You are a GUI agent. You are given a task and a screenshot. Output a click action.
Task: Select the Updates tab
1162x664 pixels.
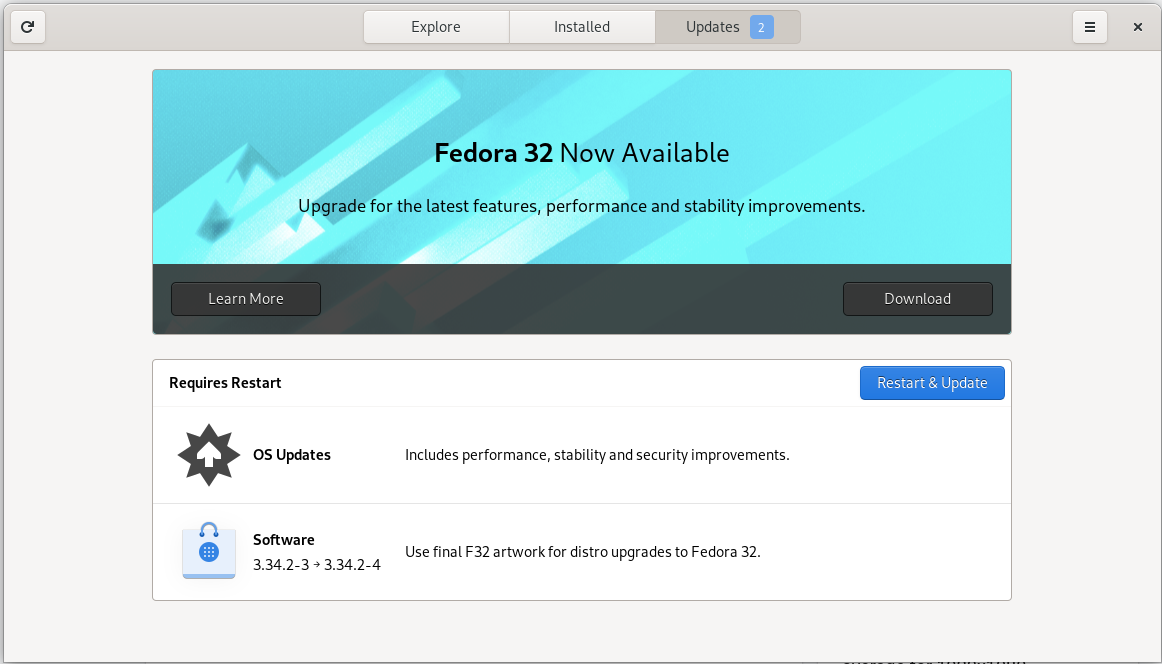(728, 27)
